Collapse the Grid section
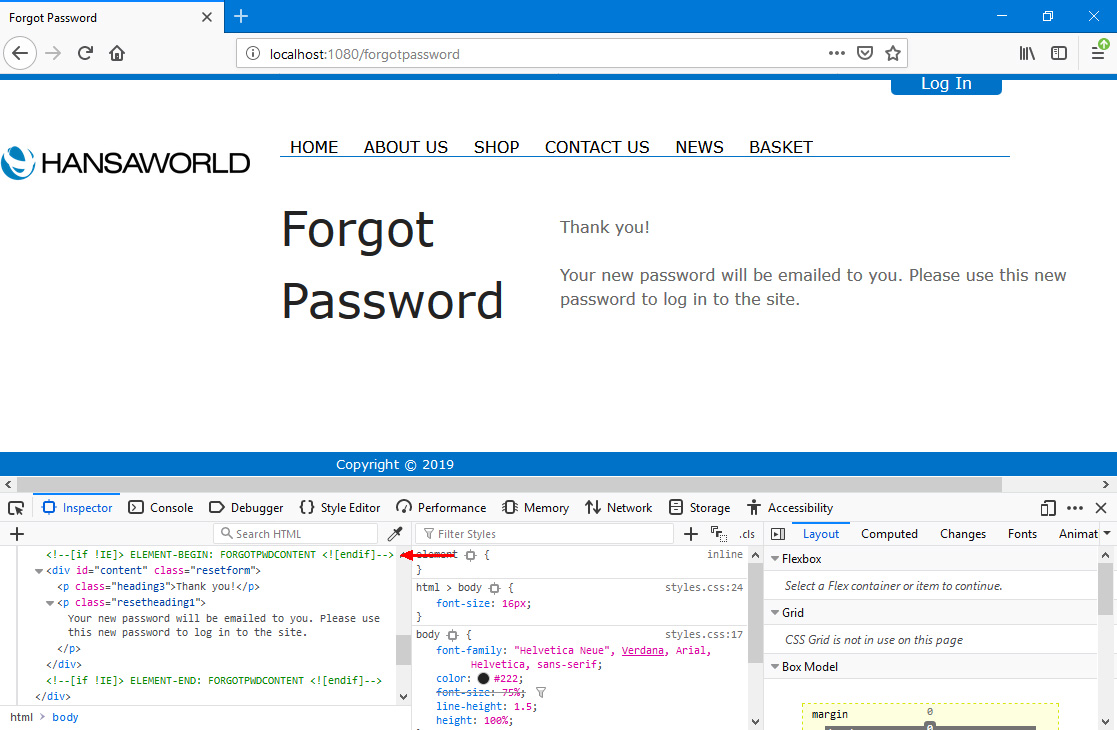The image size is (1117, 730). click(x=775, y=612)
